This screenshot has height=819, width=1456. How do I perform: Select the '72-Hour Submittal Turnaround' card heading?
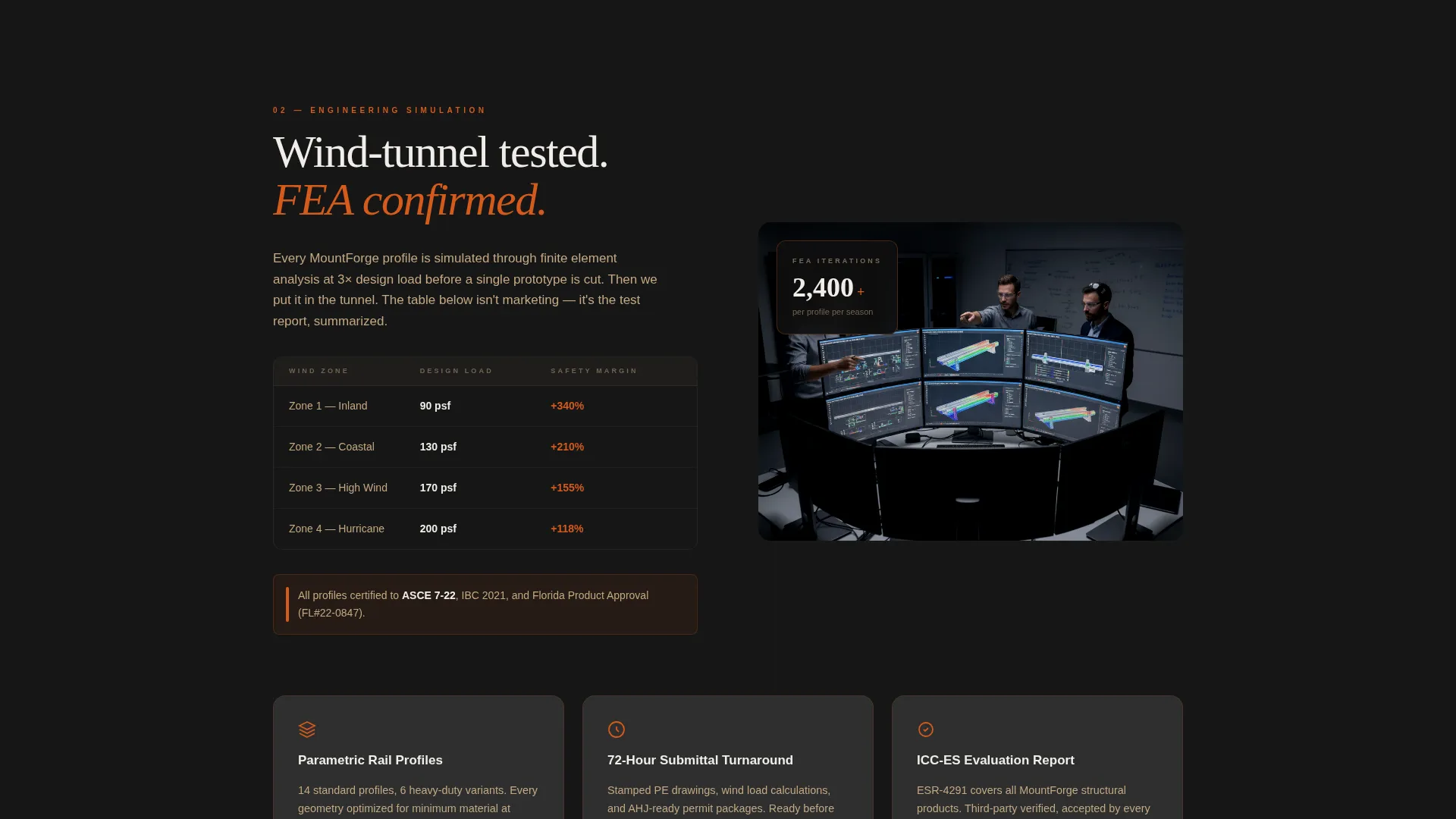(x=700, y=760)
